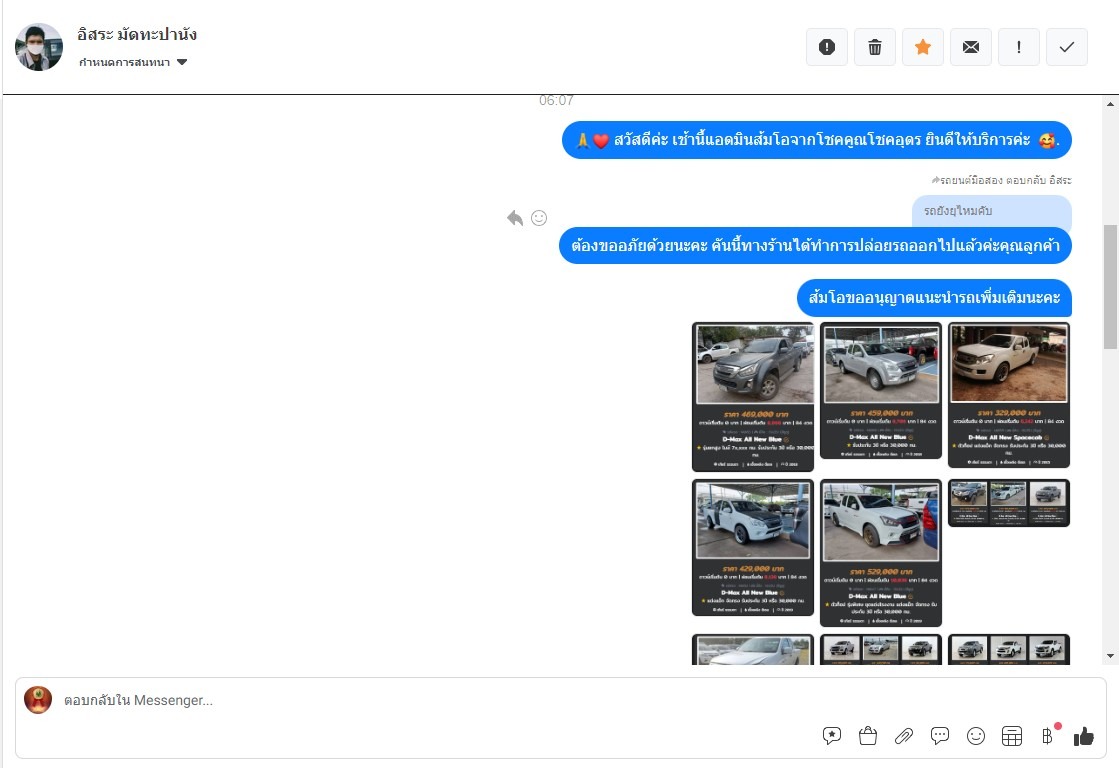Open saved replies icon in composer
Image resolution: width=1119 pixels, height=768 pixels.
pos(831,736)
